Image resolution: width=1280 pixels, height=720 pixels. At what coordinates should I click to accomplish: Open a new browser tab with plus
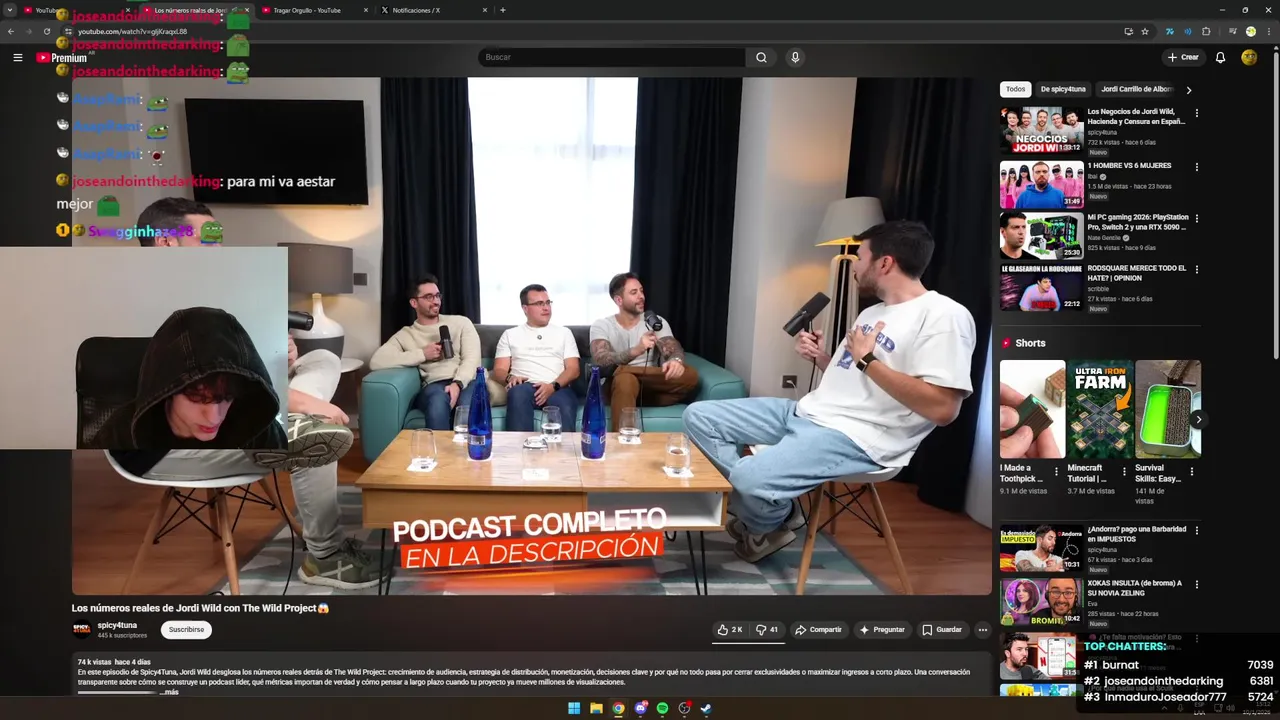503,10
